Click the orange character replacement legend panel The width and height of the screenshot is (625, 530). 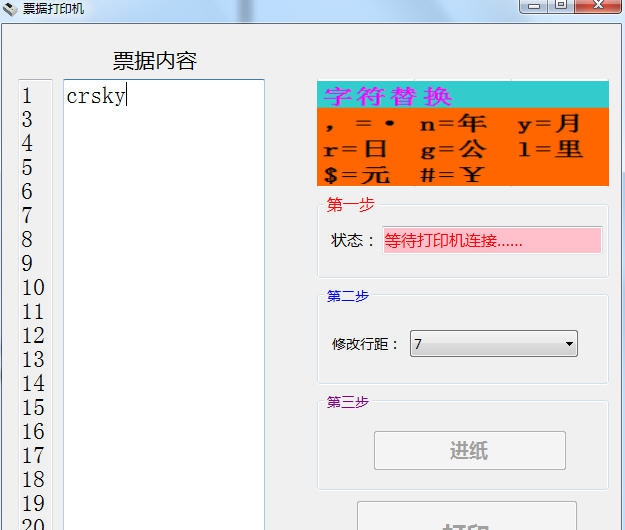pyautogui.click(x=463, y=147)
